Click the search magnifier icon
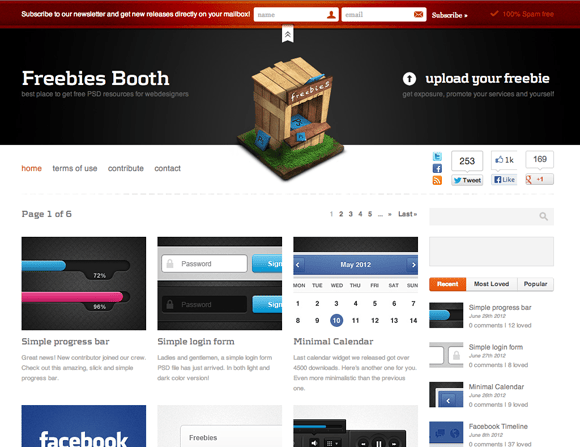 pos(543,216)
